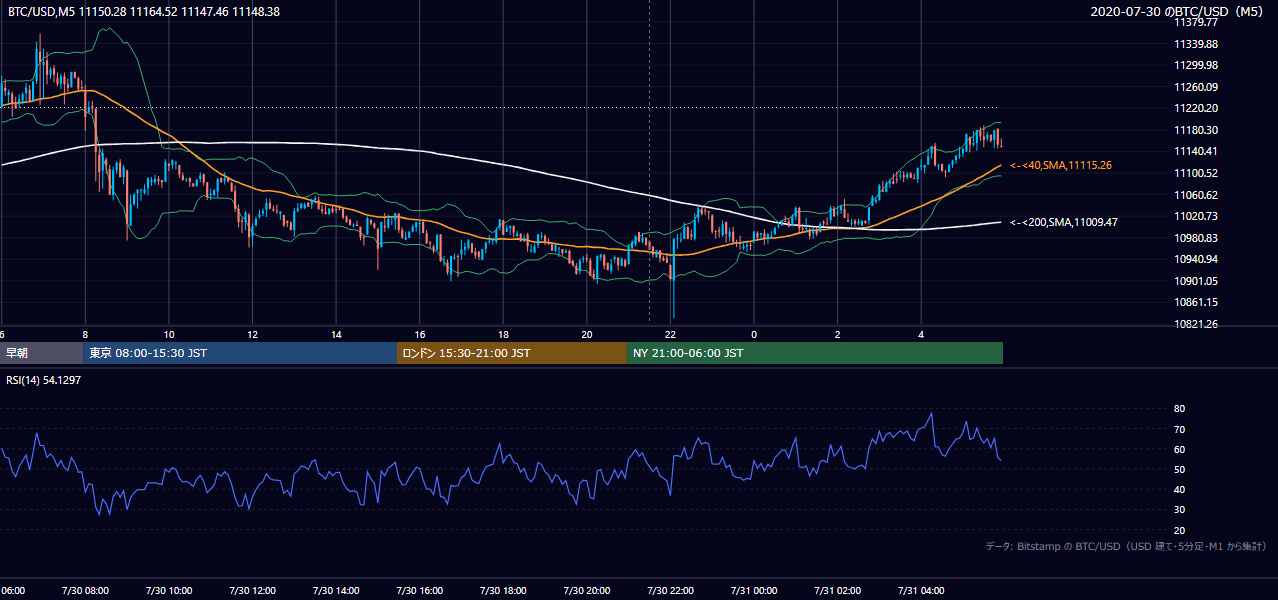
Task: Select the ロンドン 15:30-21:00 JST session bar
Action: click(512, 353)
